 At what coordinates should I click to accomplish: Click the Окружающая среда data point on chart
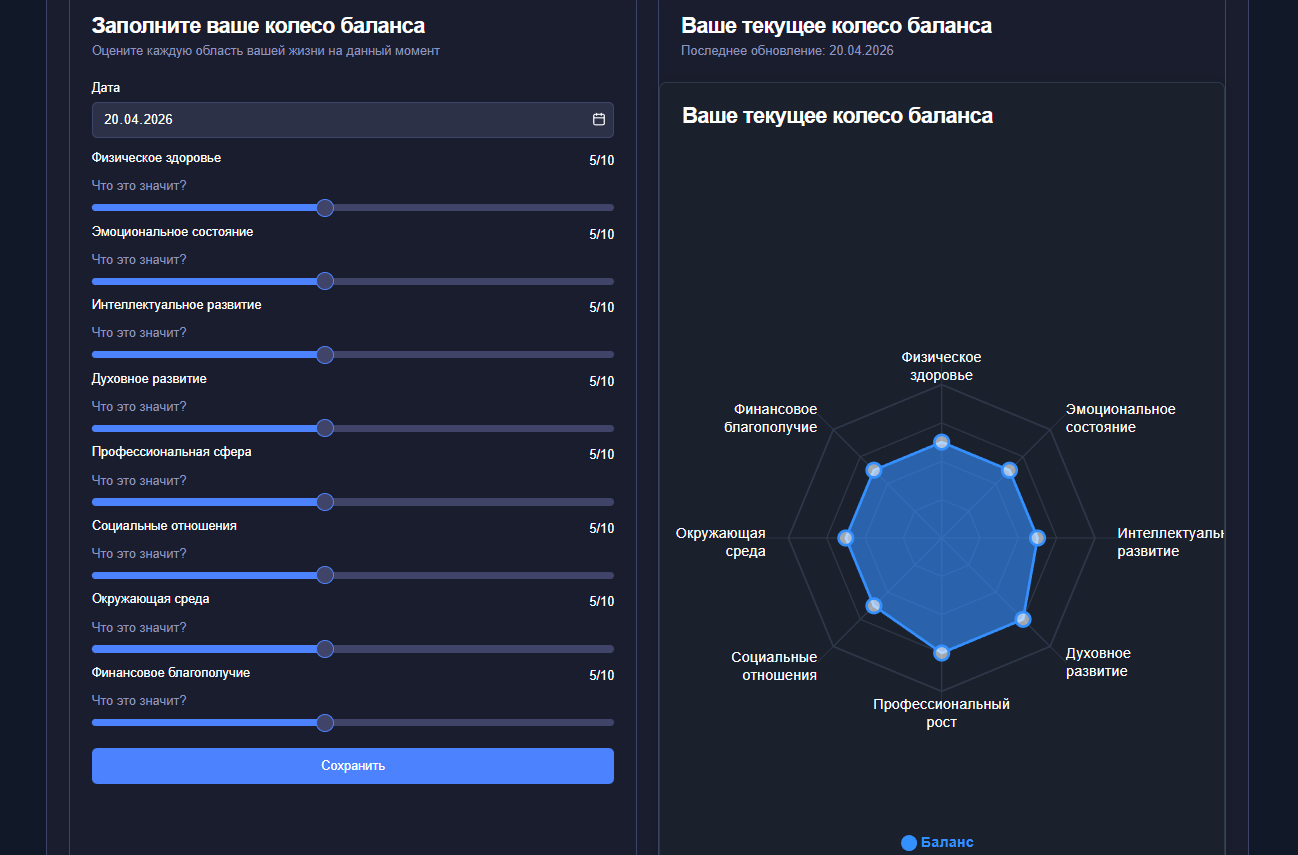(845, 539)
